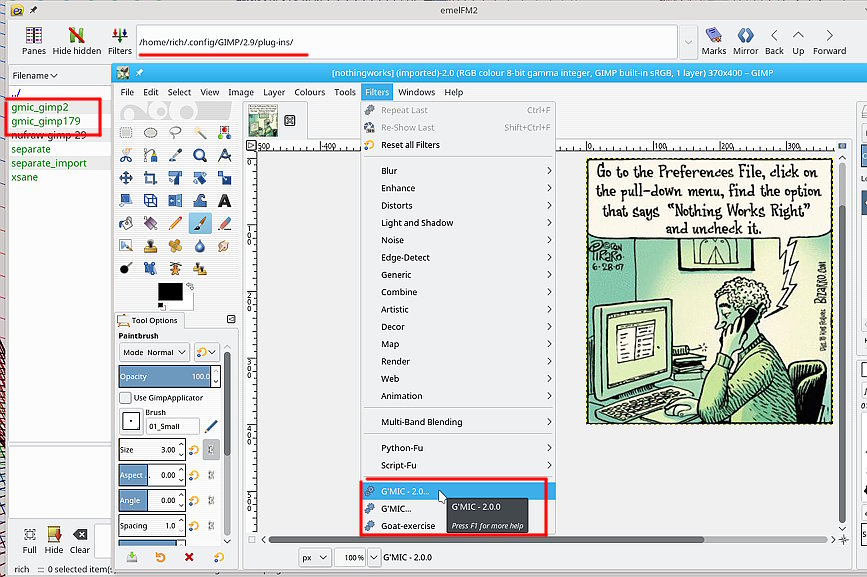Toggle Size link-to-brush chain button

click(211, 450)
